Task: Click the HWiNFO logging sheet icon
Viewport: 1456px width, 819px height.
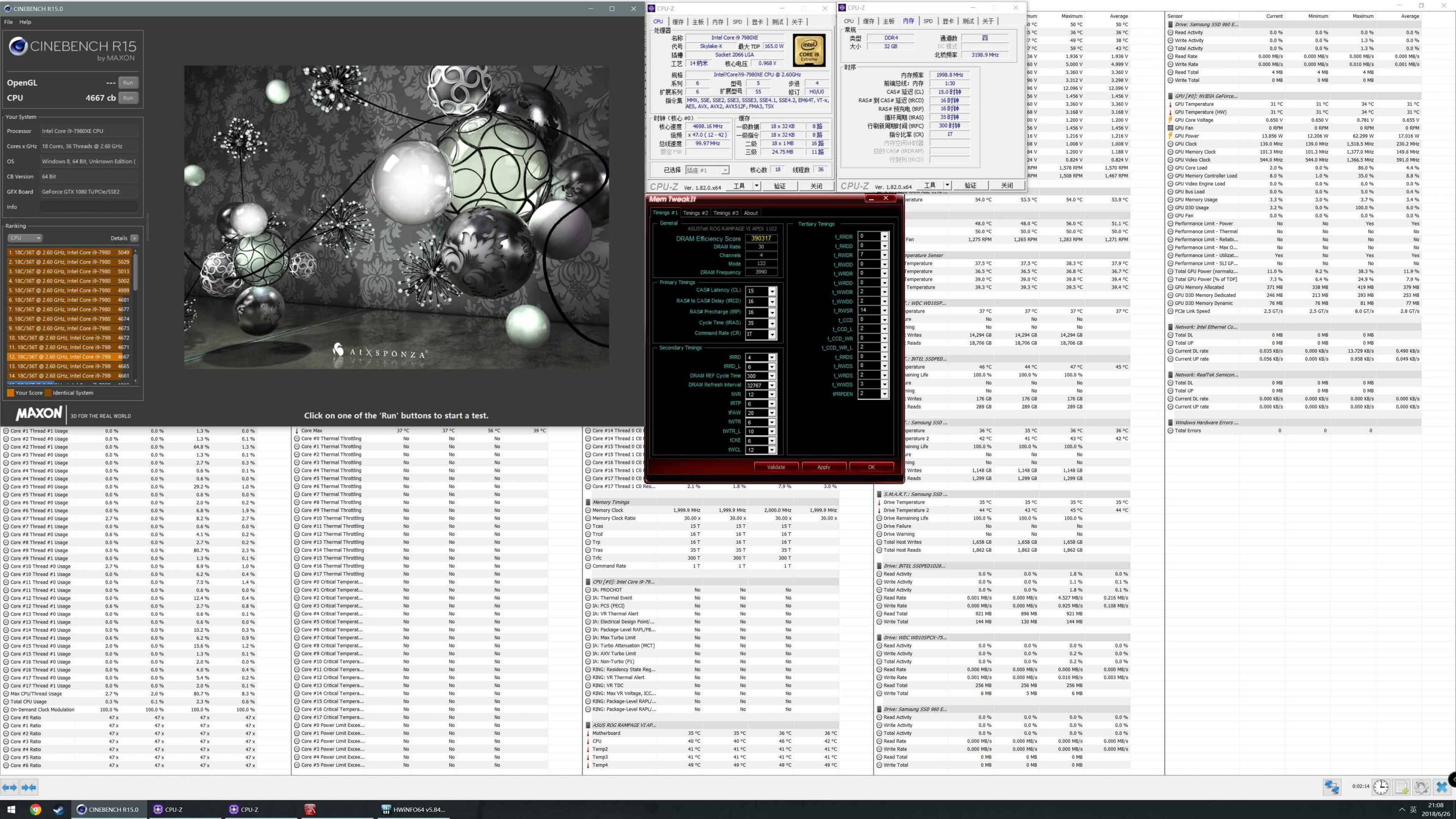Action: (1402, 787)
